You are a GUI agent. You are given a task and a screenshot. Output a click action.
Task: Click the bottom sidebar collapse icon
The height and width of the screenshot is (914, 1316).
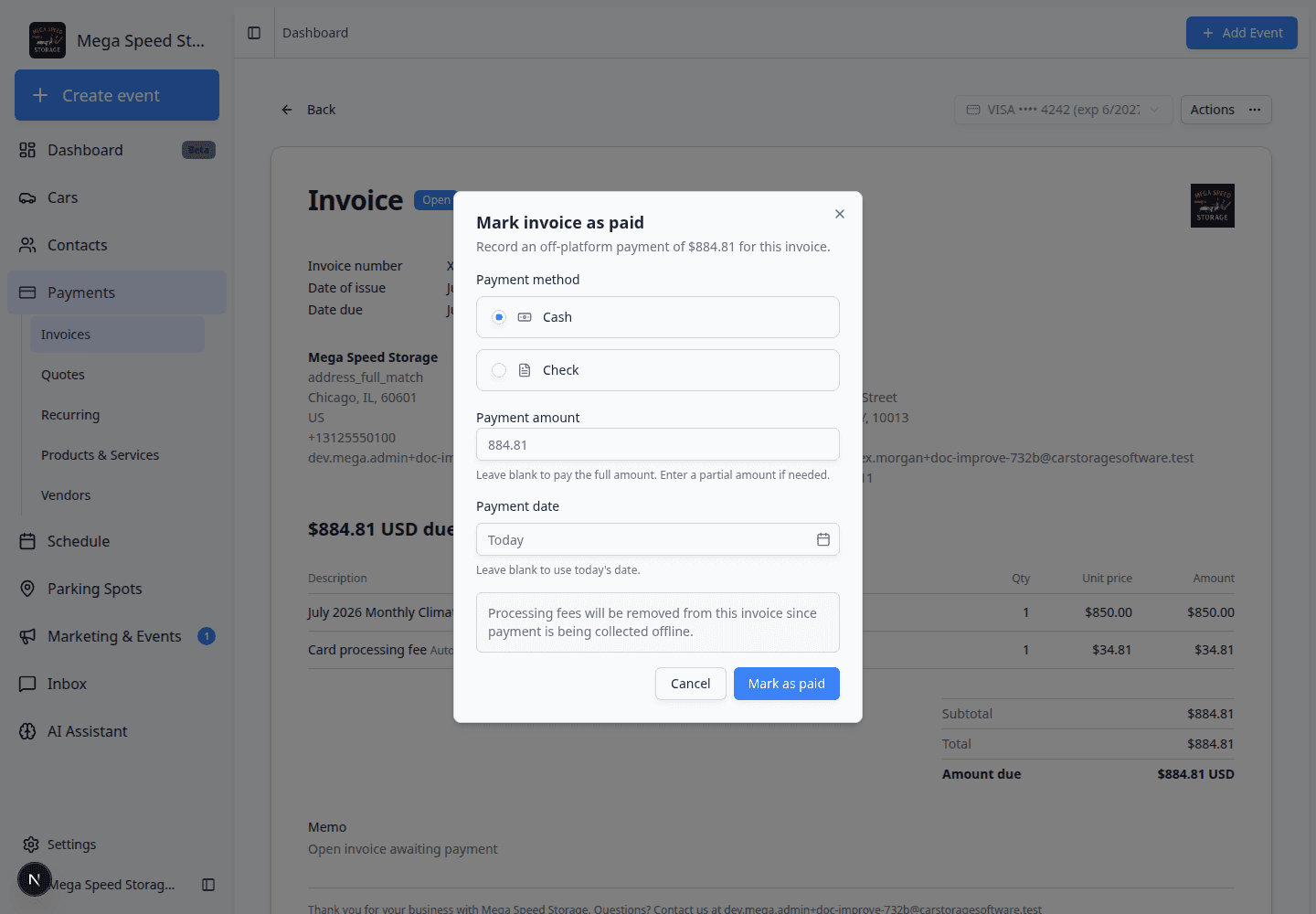tap(208, 885)
